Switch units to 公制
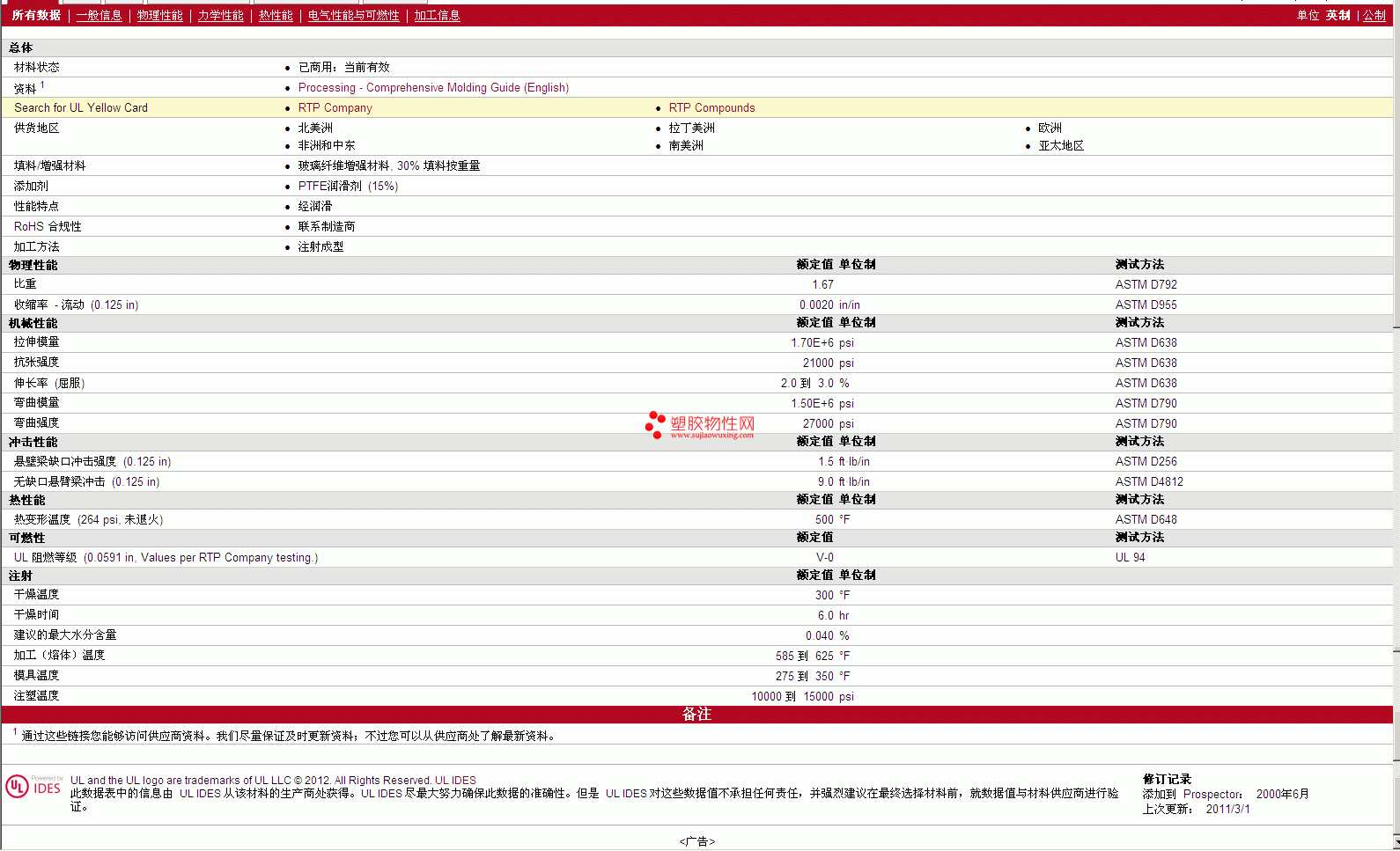 (x=1374, y=16)
